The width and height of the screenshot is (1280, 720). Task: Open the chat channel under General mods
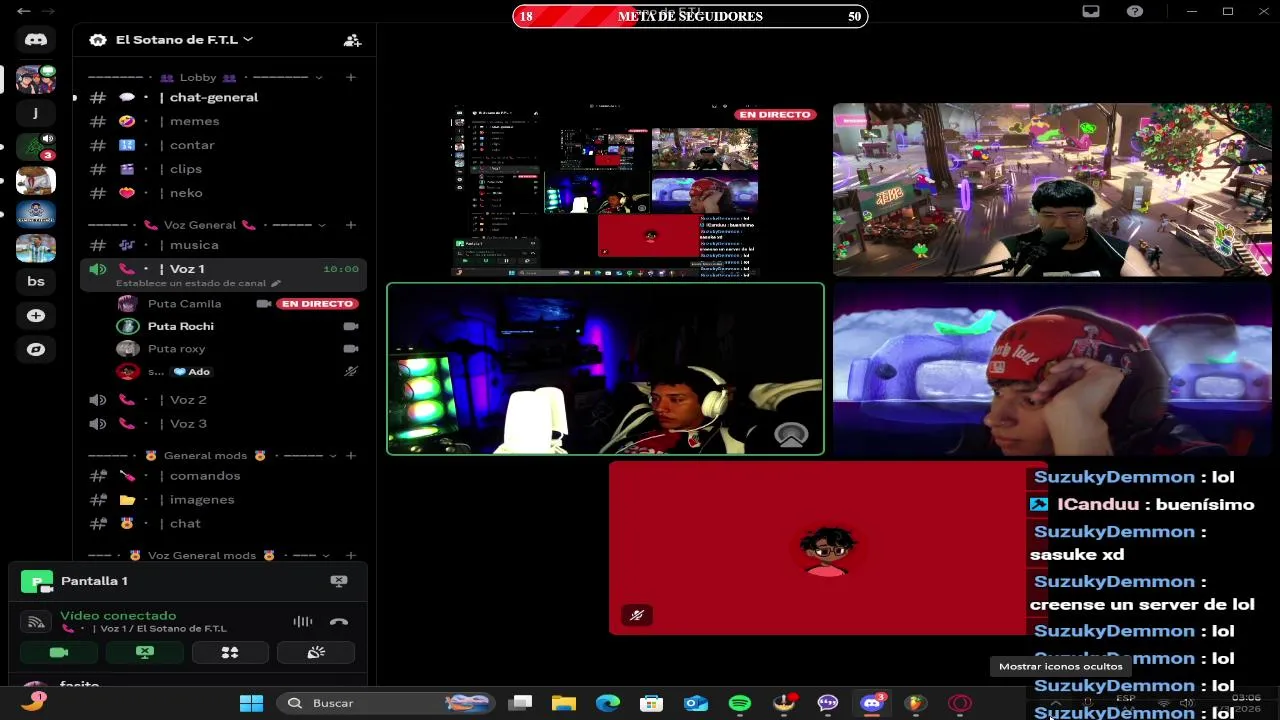click(x=222, y=523)
